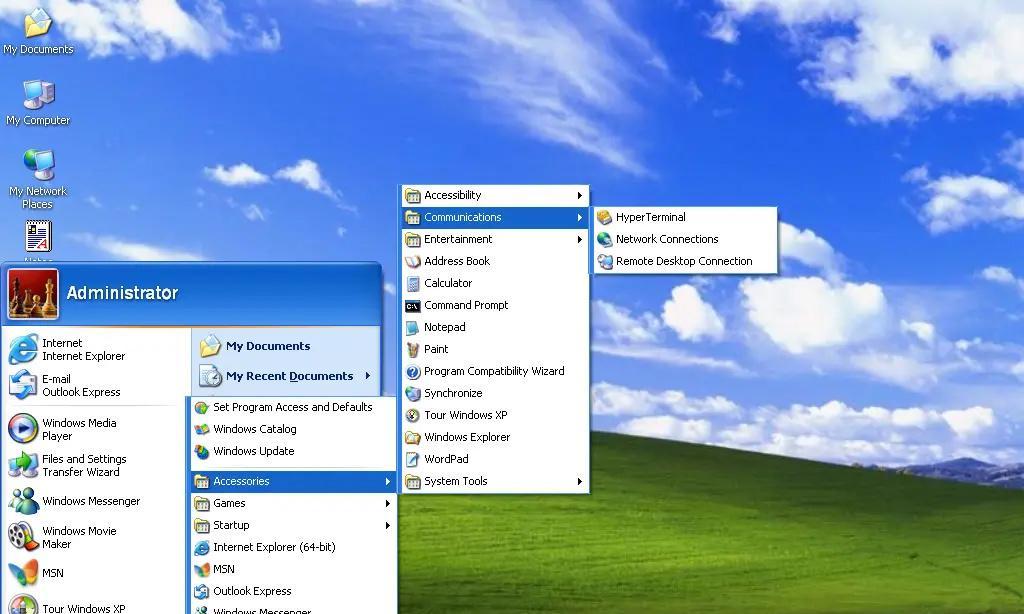
Task: Select My Network Places desktop icon
Action: 38,178
